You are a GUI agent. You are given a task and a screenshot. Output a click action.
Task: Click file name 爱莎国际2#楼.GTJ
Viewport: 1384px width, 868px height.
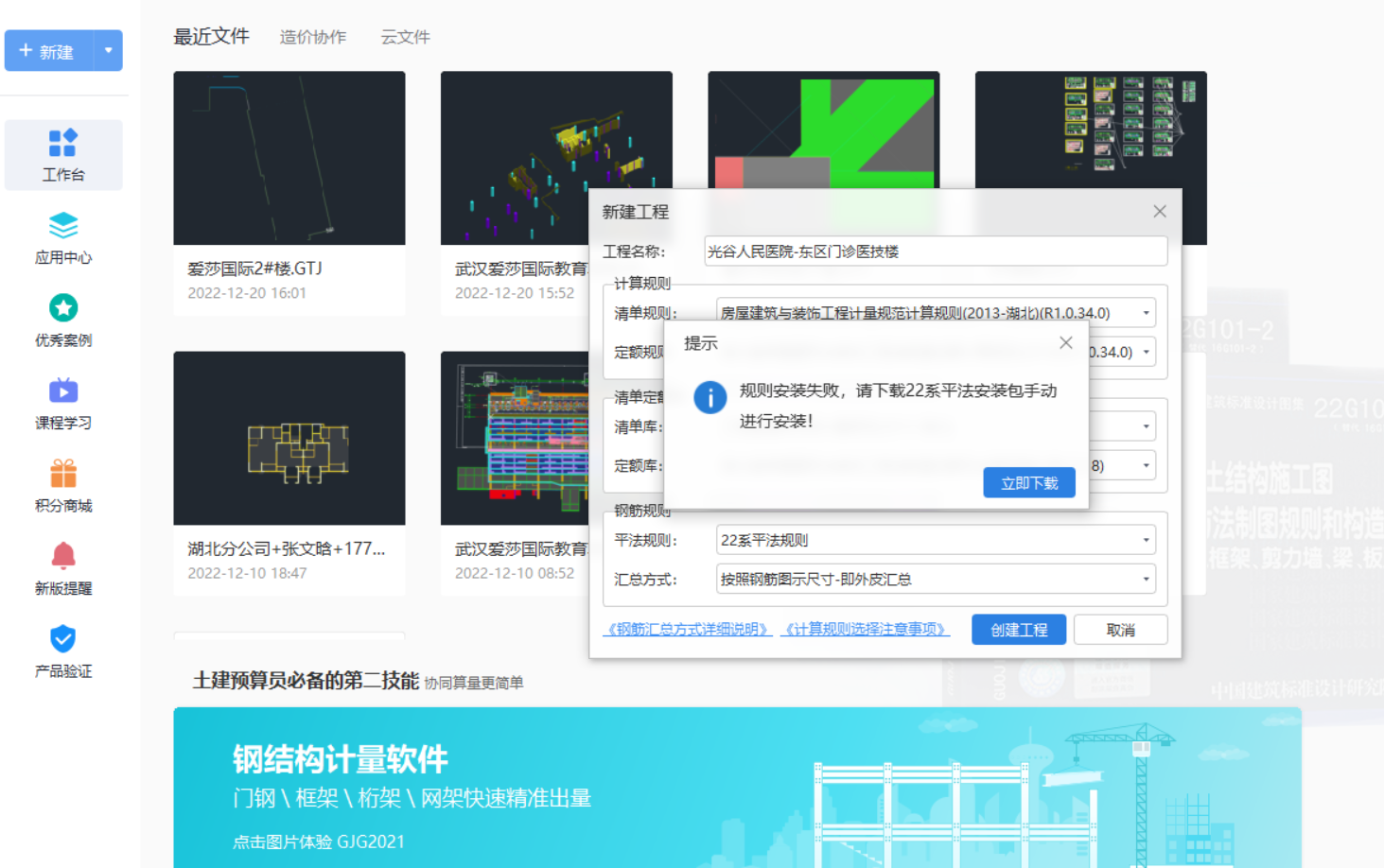(254, 269)
